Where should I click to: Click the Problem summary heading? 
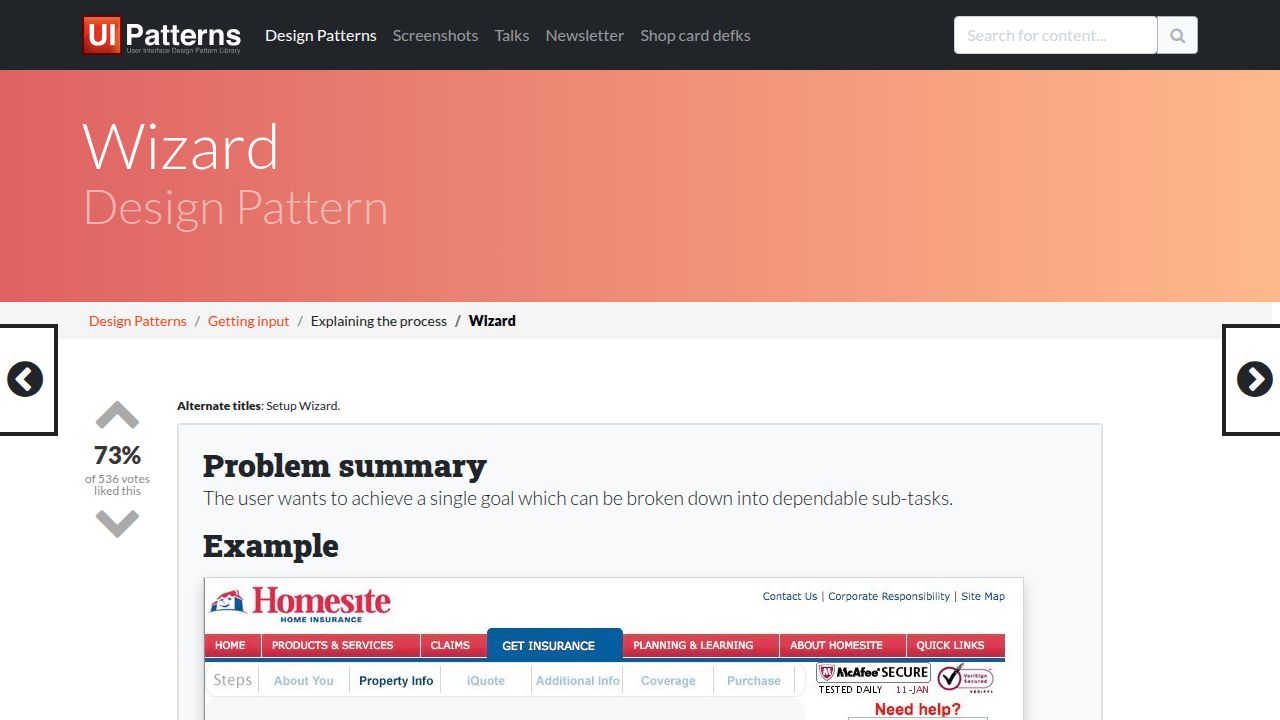[x=345, y=466]
